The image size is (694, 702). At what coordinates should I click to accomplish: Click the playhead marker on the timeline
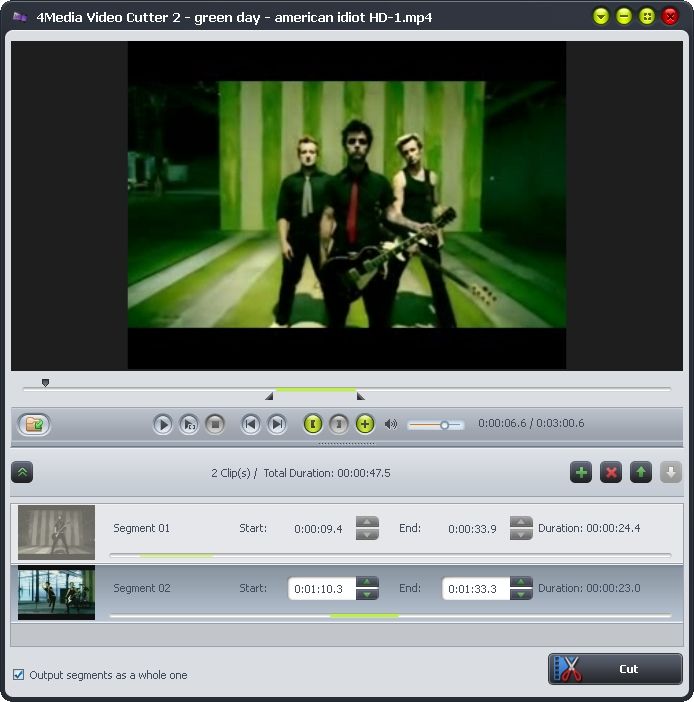(45, 383)
